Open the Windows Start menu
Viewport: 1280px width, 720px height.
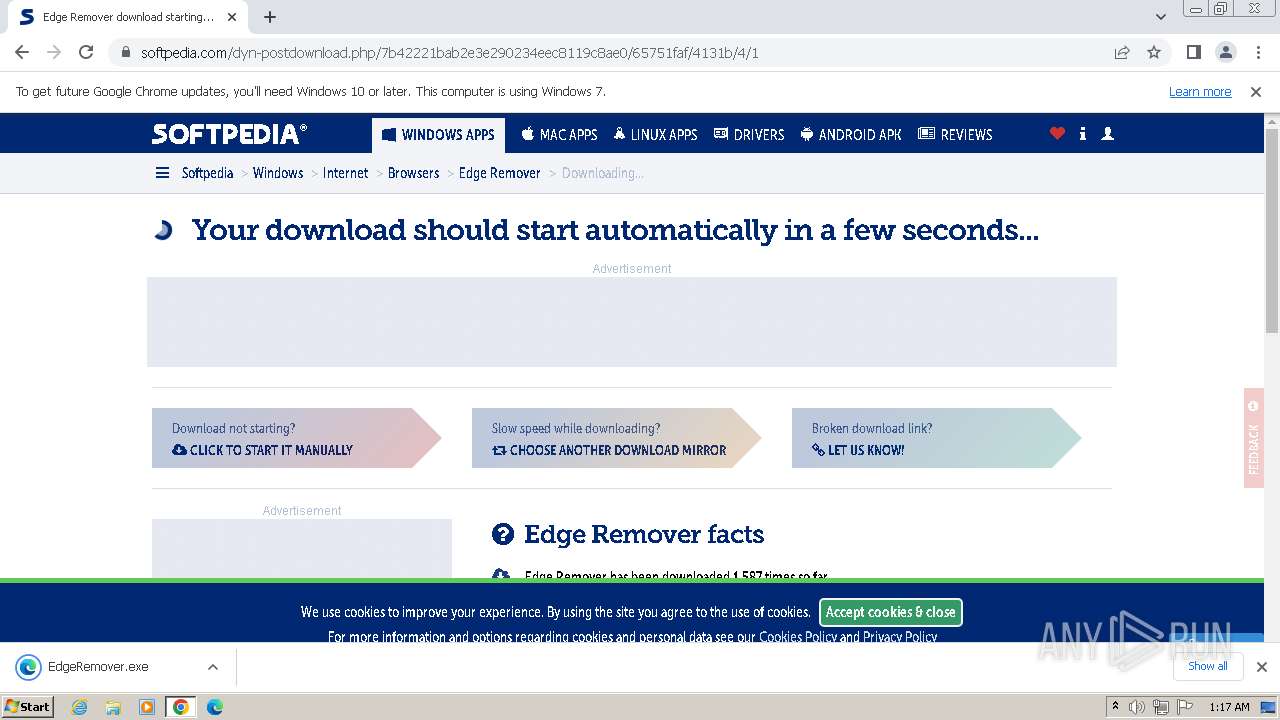28,706
